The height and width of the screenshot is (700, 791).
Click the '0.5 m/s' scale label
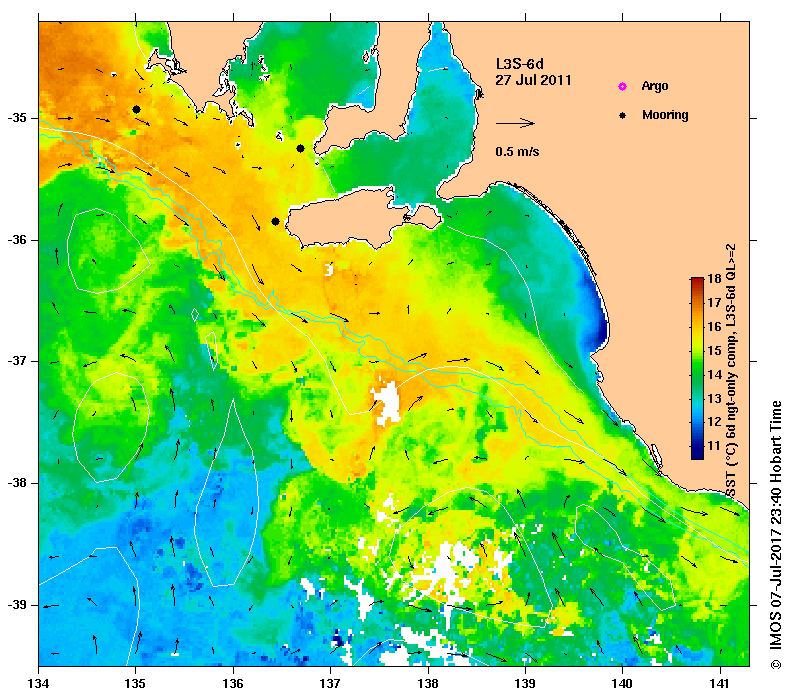517,152
